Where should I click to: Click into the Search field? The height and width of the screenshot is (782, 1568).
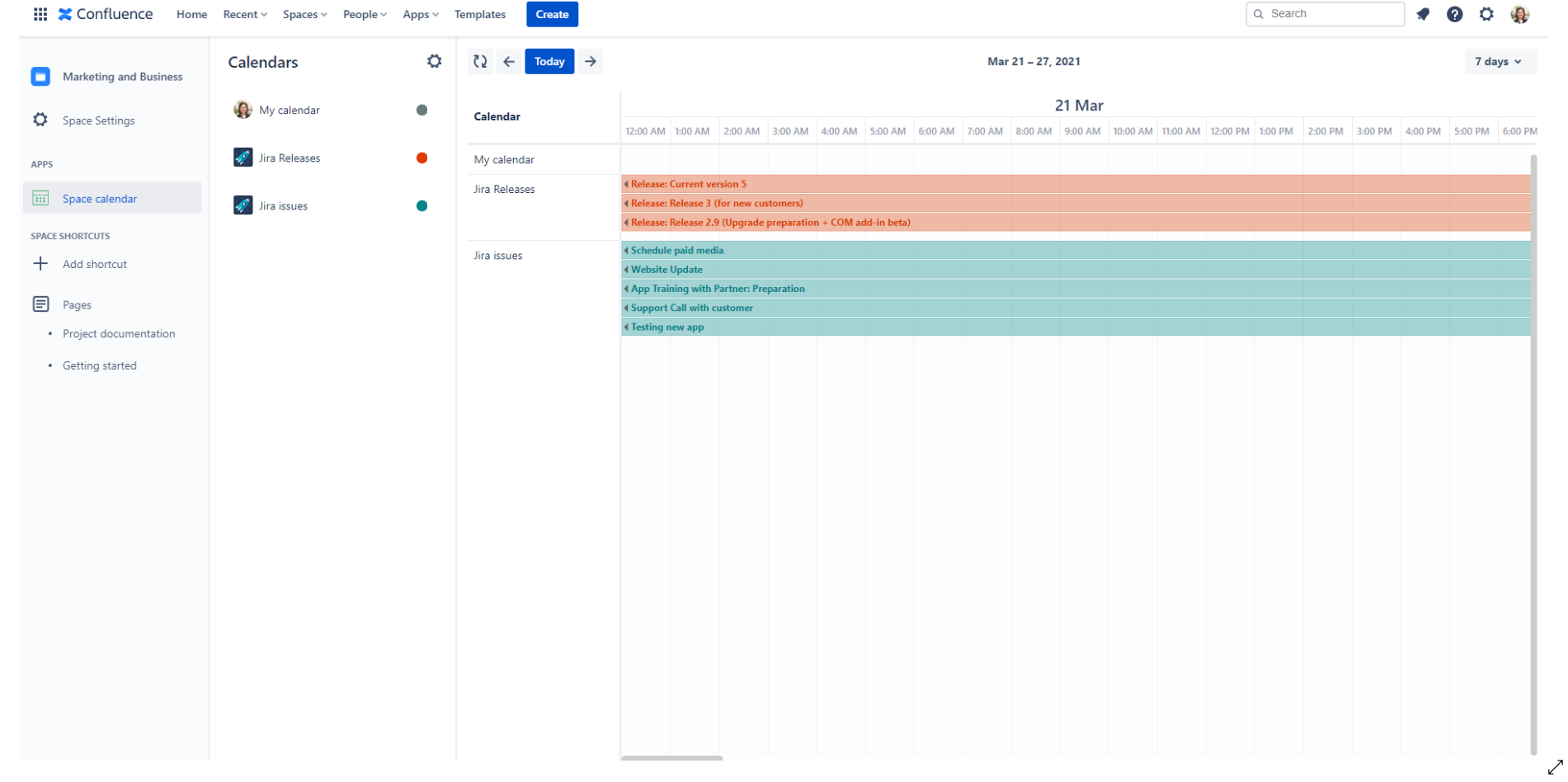coord(1325,13)
